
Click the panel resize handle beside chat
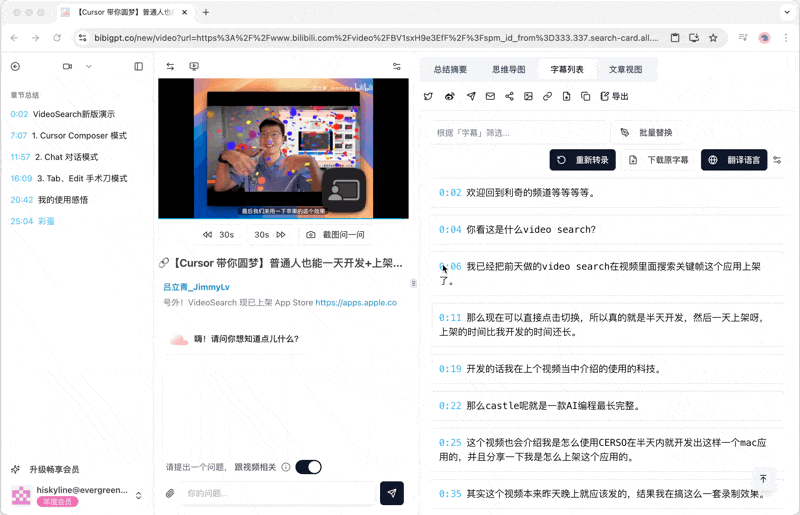point(413,283)
